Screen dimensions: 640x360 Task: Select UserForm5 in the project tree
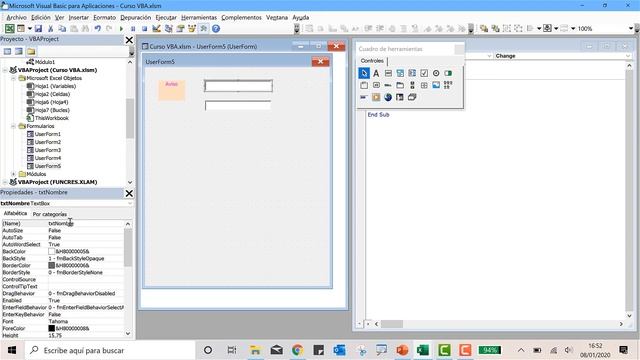(47, 166)
